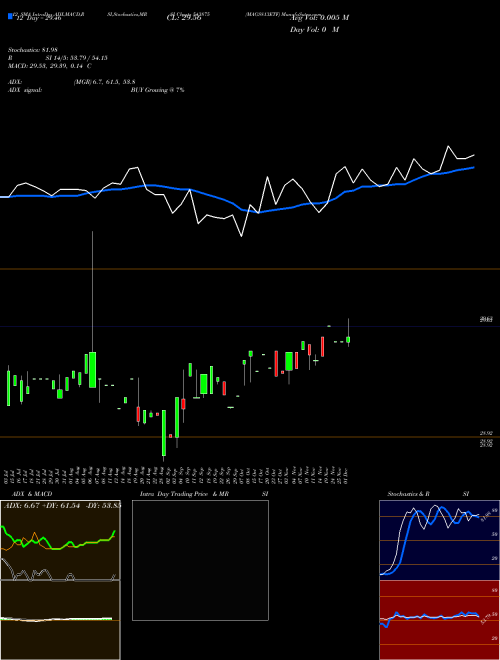500x660 pixels.
Task: Select the '28.92' price axis label
Action: pos(486,433)
